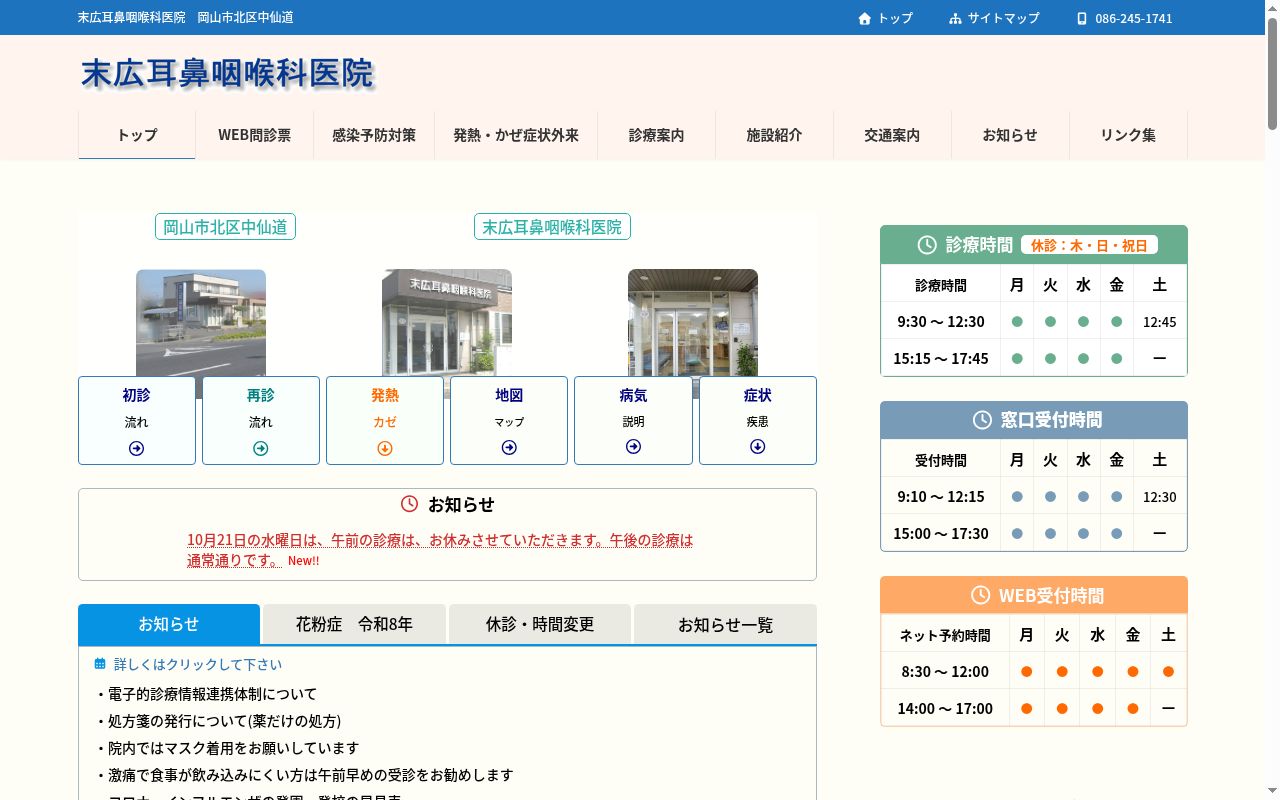Click the arrow icon in 病気 card

pyautogui.click(x=633, y=446)
